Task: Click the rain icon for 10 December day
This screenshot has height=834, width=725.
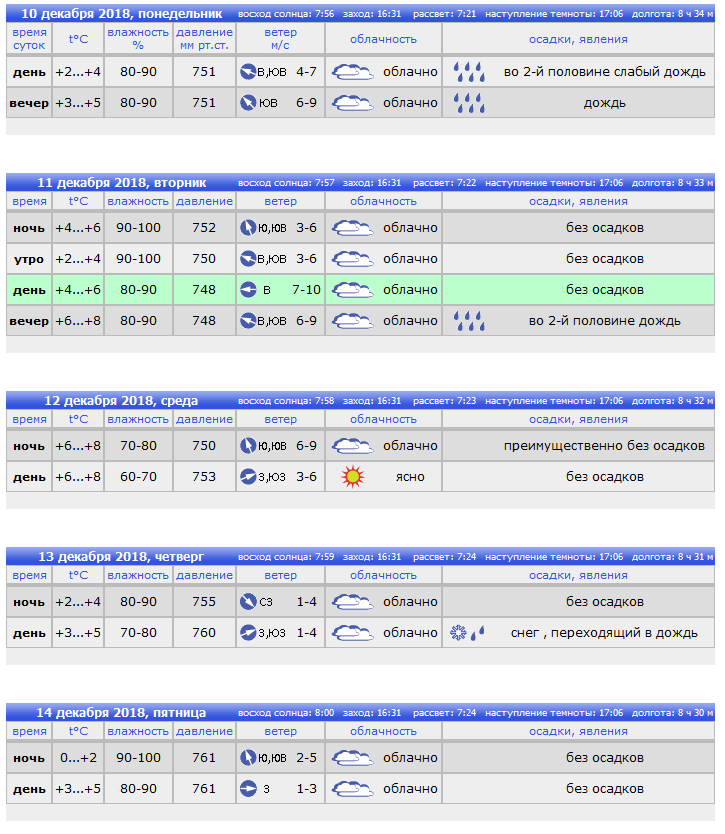Action: [469, 72]
